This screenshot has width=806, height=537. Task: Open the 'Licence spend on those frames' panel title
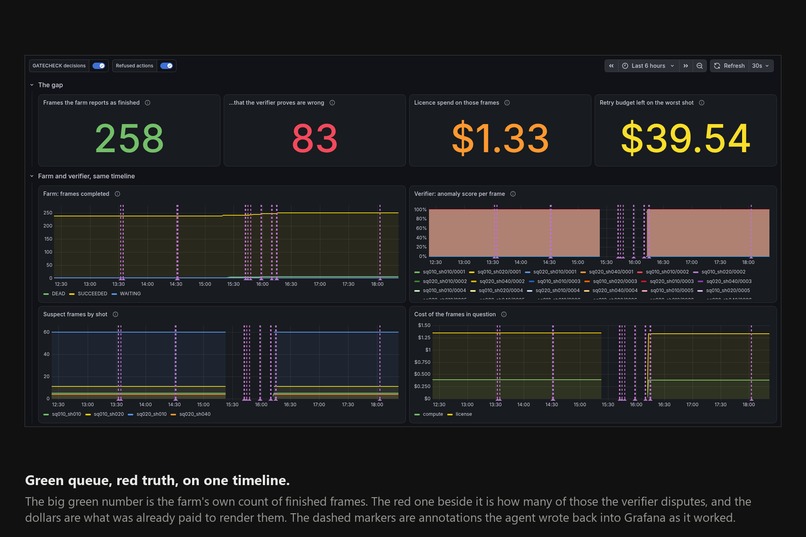coord(456,103)
